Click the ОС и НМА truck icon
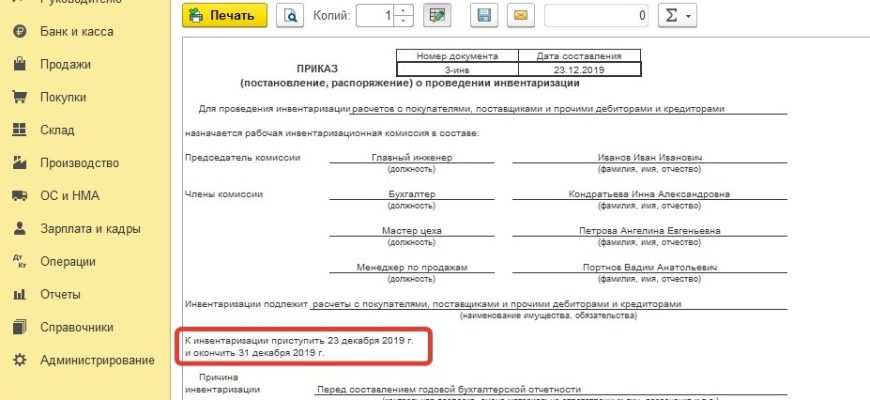Image resolution: width=870 pixels, height=400 pixels. (18, 196)
